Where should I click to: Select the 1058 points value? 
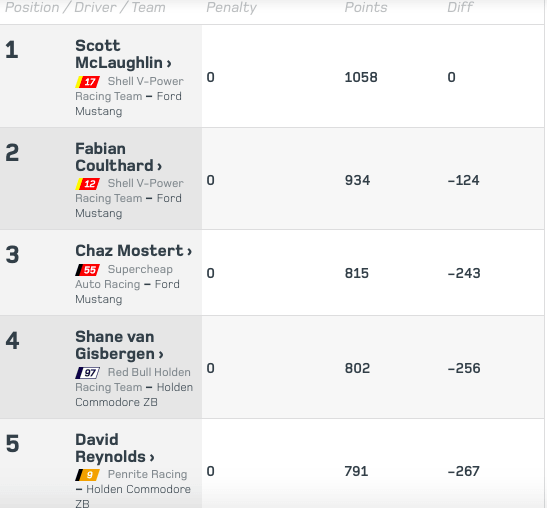361,77
